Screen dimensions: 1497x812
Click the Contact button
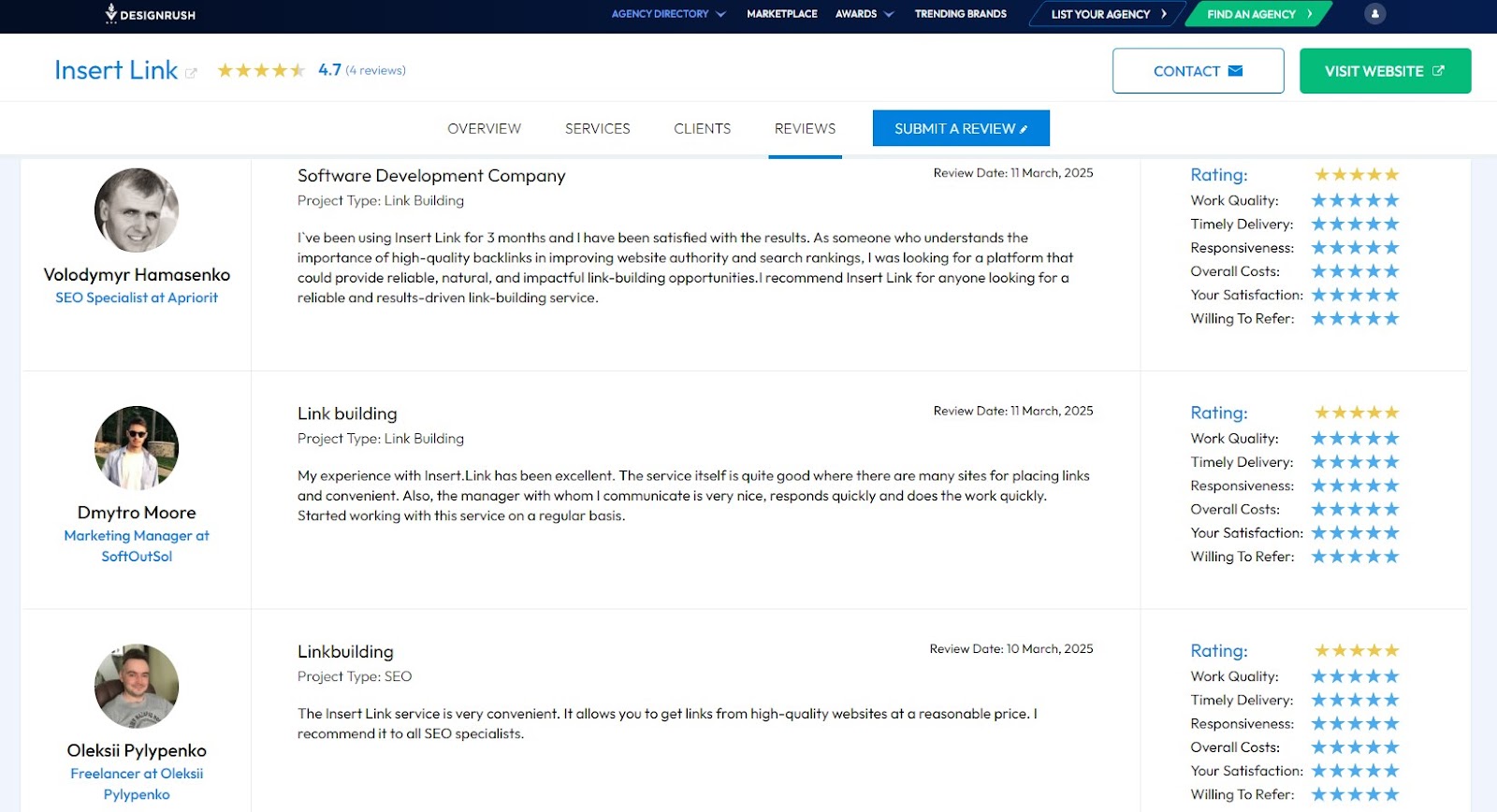click(x=1198, y=71)
